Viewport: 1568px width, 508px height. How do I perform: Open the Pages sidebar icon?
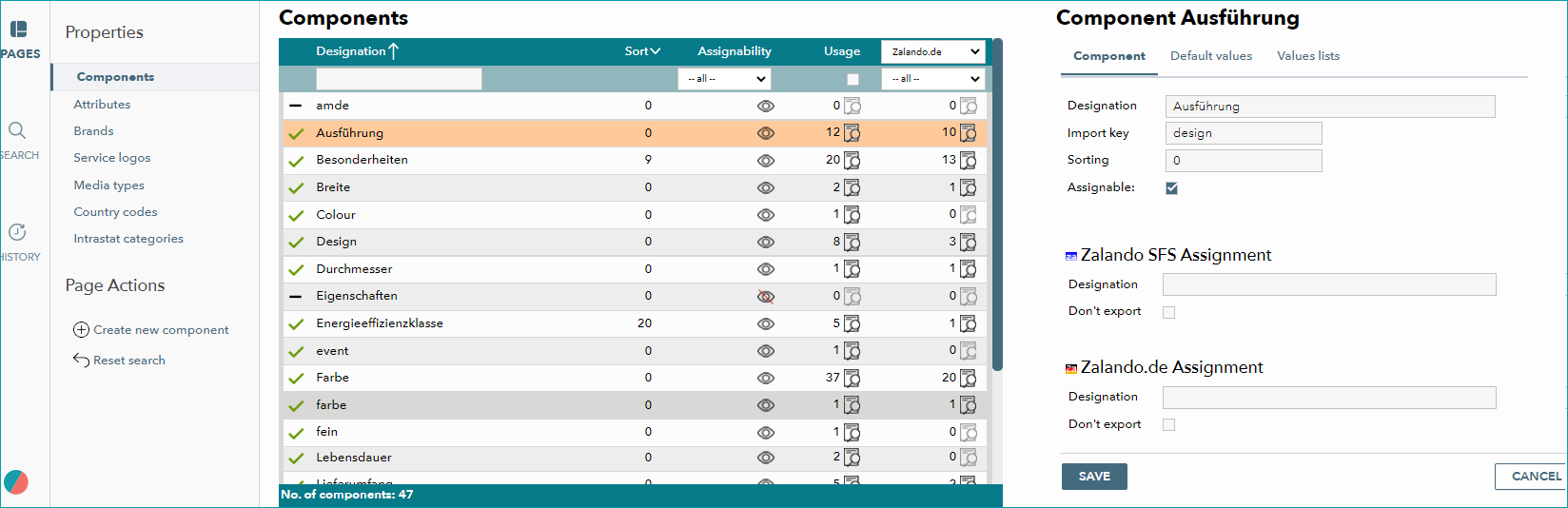[18, 29]
